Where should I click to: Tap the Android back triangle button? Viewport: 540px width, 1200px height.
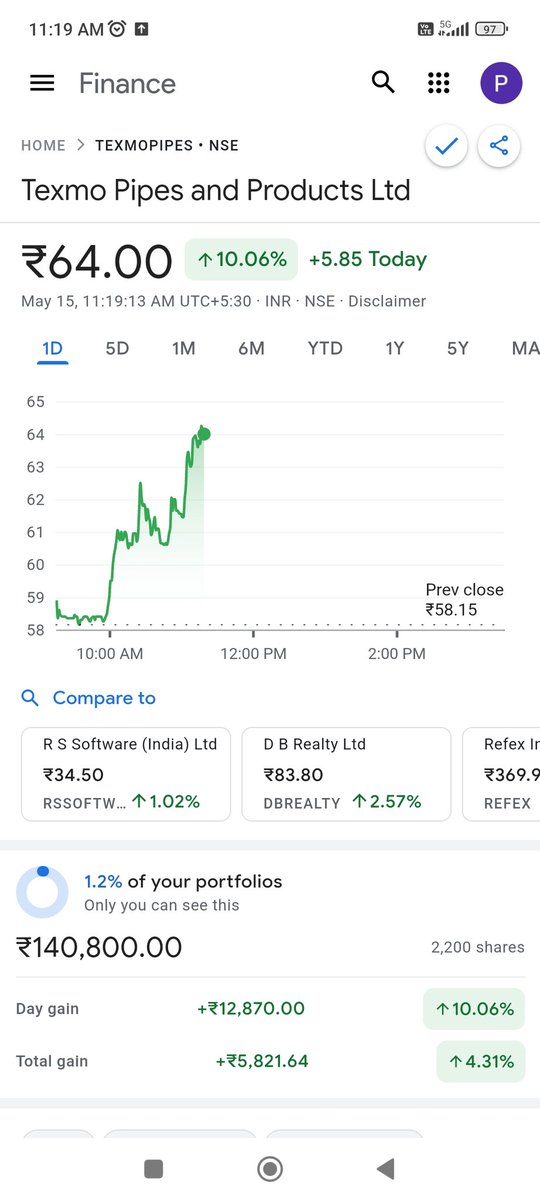tap(385, 1168)
